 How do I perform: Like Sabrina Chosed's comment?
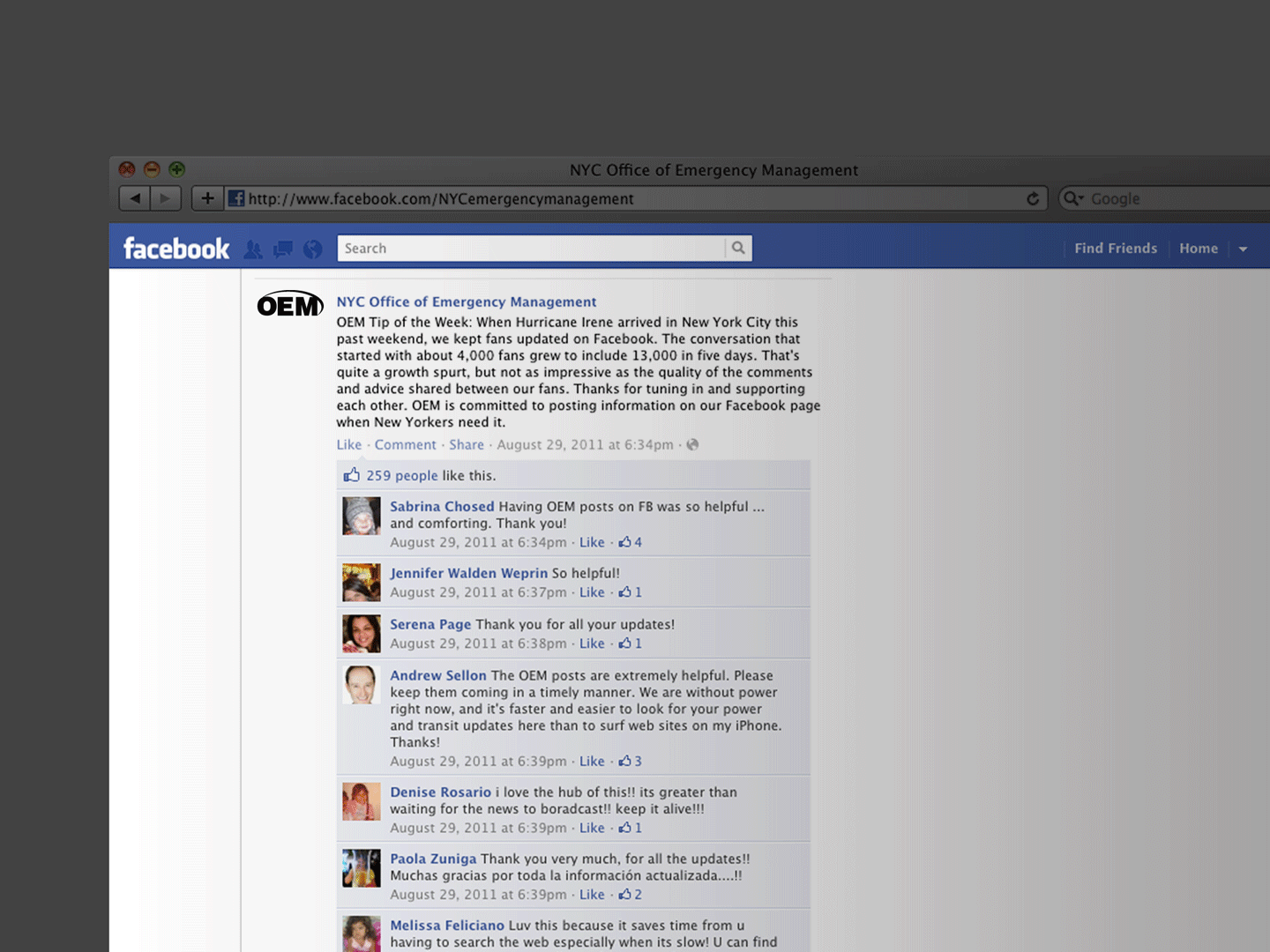click(x=592, y=543)
